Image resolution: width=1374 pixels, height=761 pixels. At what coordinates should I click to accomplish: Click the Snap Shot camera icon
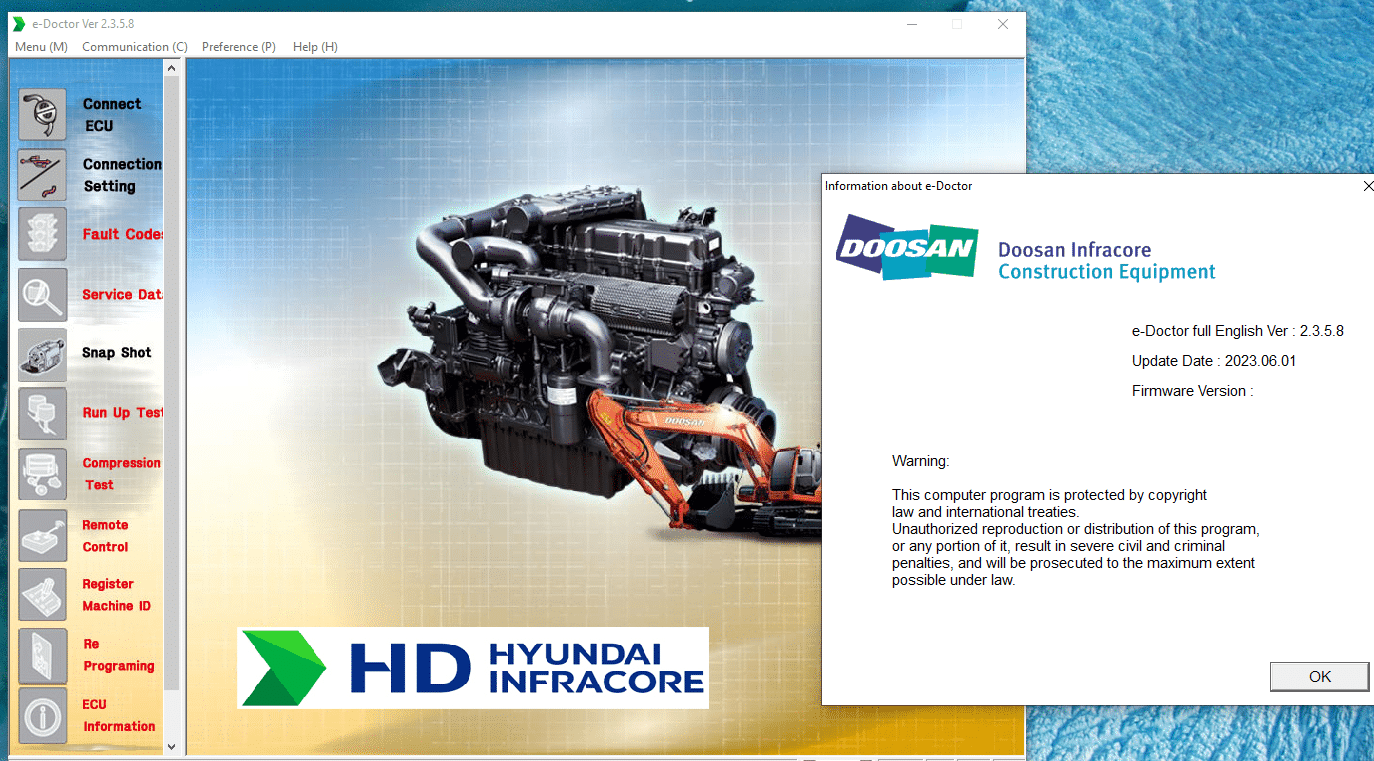(x=43, y=354)
